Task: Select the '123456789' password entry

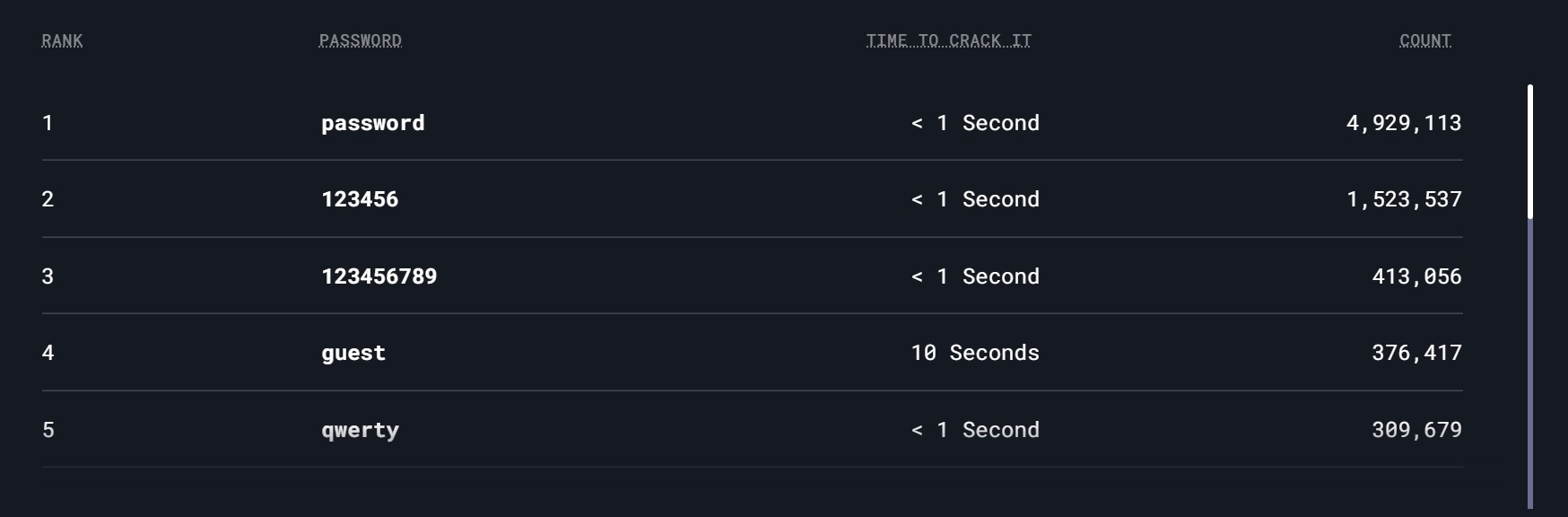Action: [379, 276]
